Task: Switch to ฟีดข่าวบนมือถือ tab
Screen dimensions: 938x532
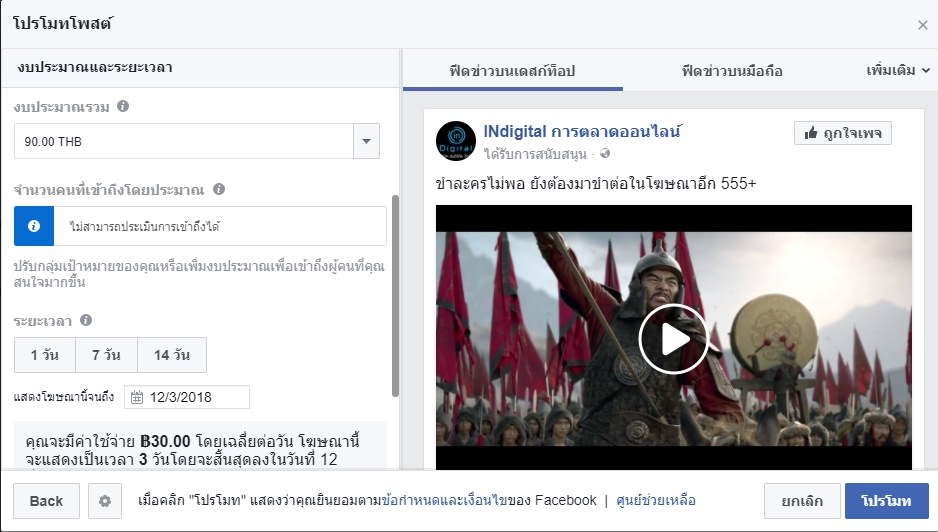Action: pyautogui.click(x=732, y=71)
